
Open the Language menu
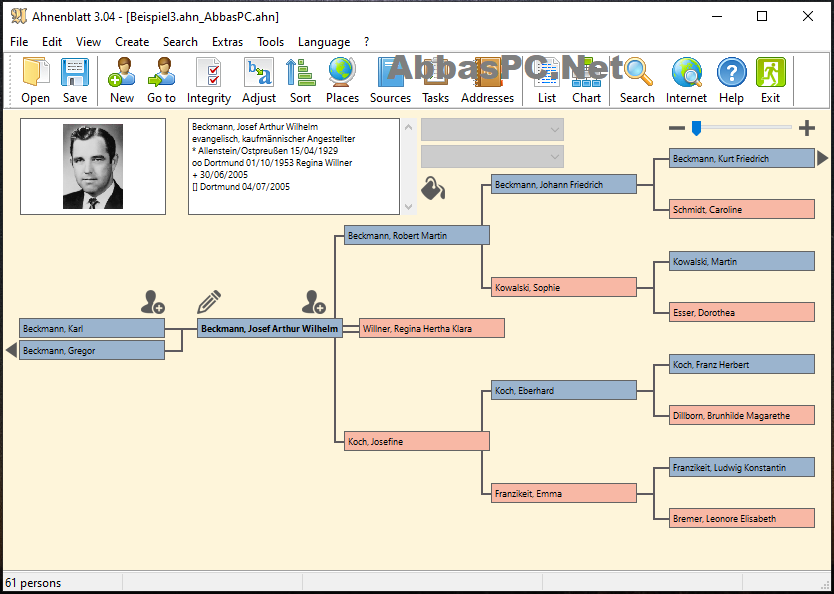324,42
